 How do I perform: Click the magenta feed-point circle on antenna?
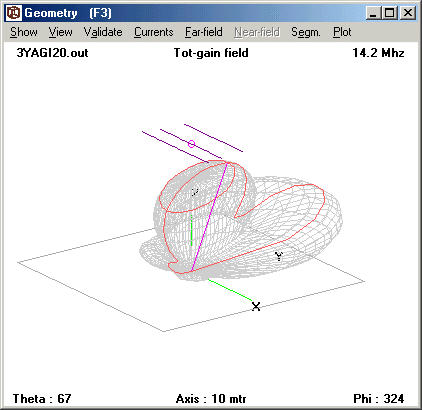point(191,144)
